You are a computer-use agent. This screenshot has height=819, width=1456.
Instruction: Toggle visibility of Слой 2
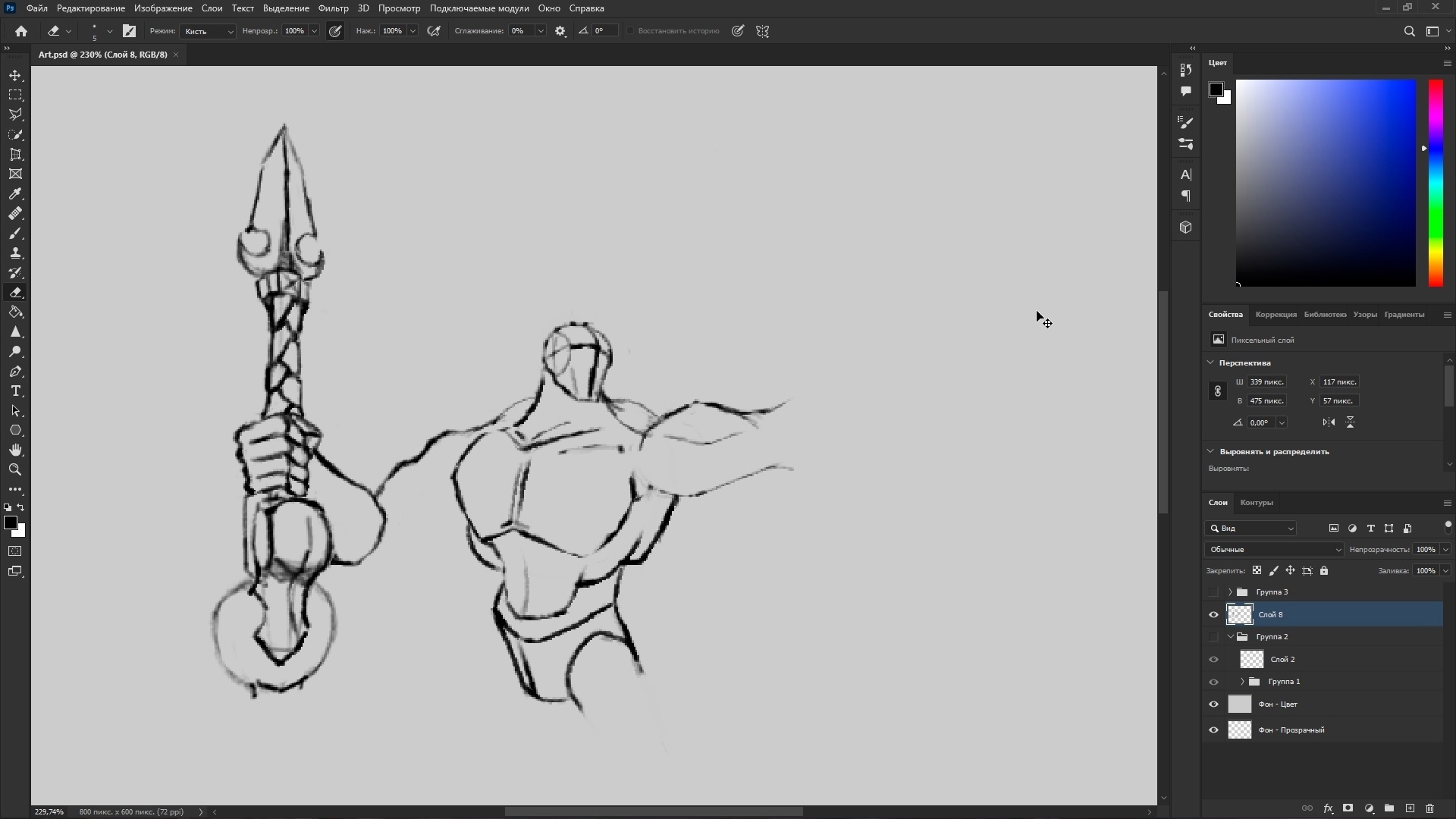(1213, 660)
